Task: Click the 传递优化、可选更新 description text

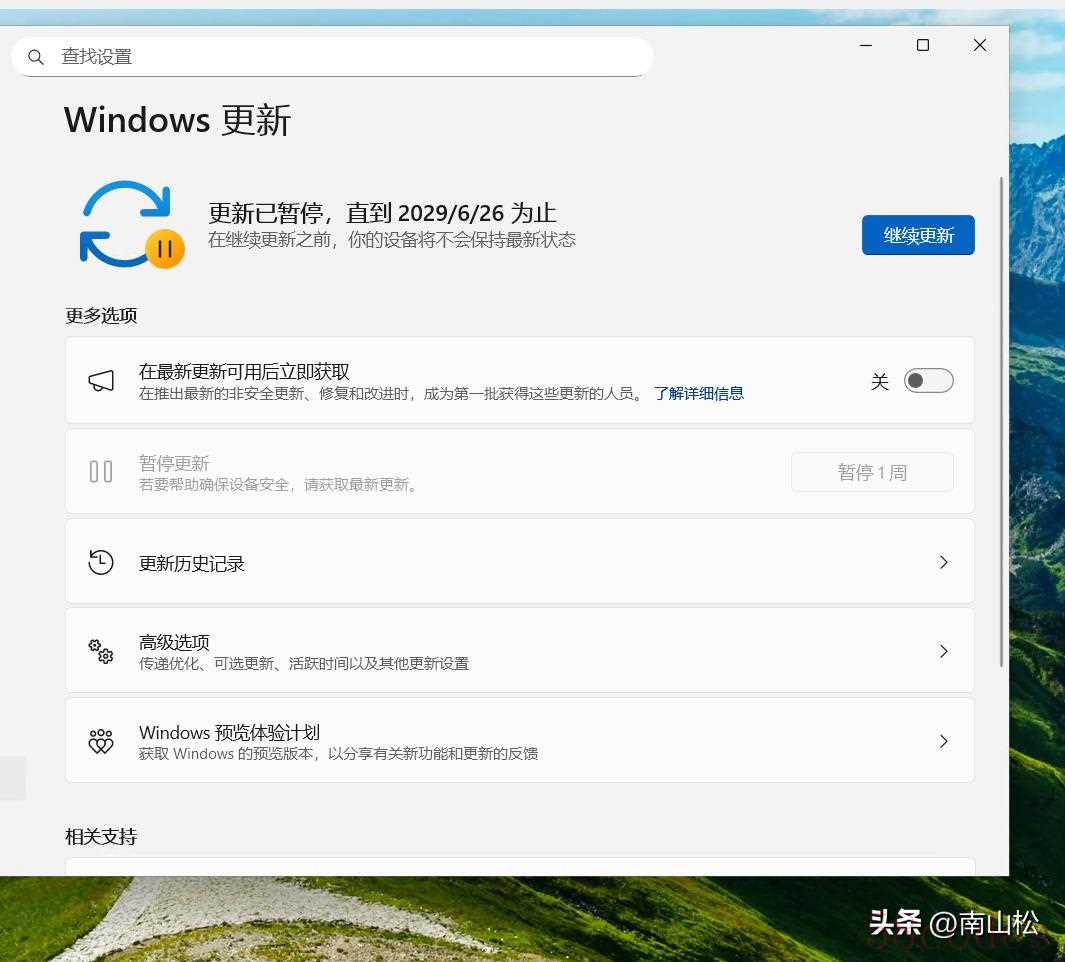Action: pyautogui.click(x=304, y=664)
